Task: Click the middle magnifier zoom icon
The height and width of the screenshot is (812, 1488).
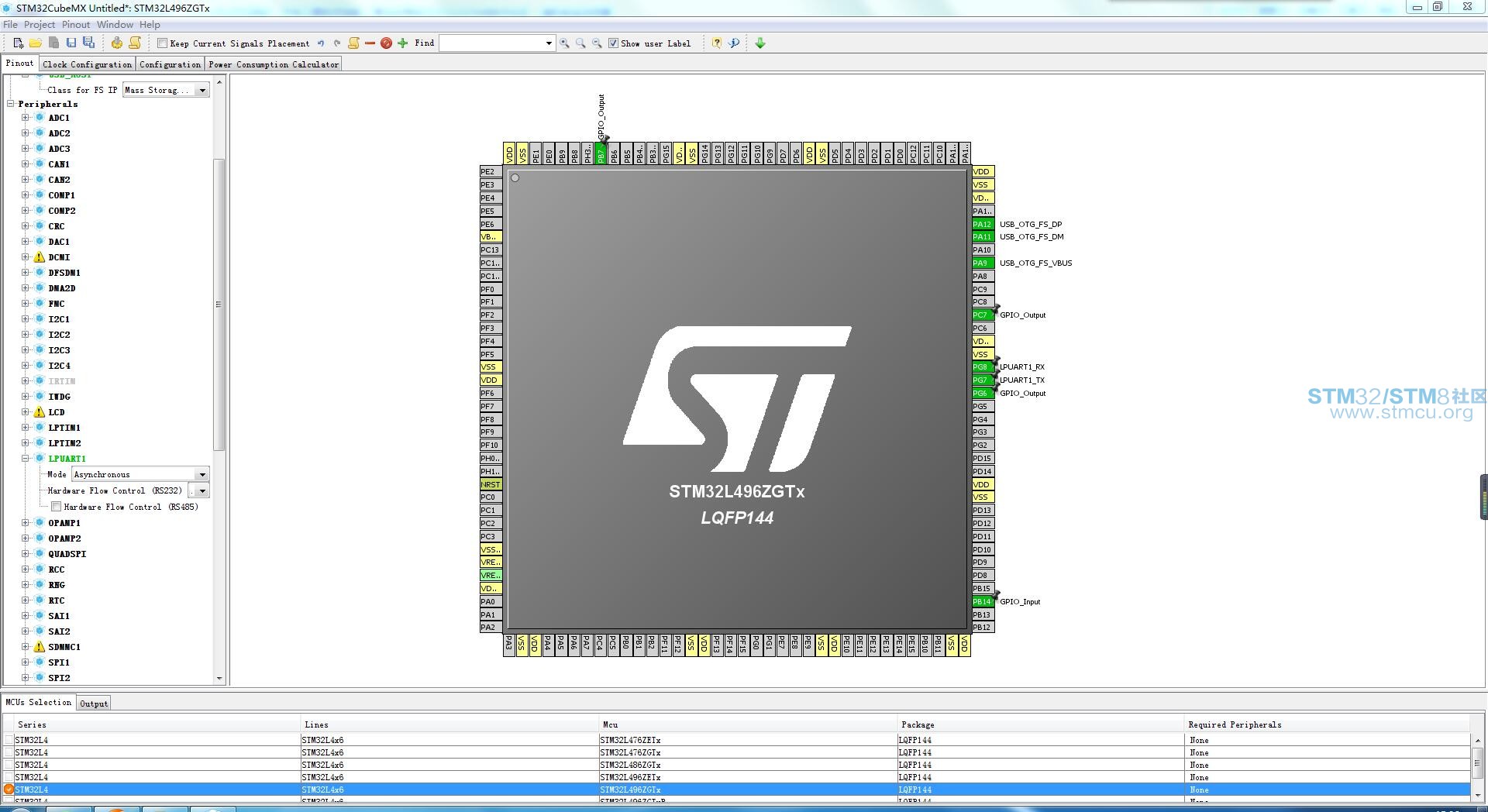Action: click(580, 43)
